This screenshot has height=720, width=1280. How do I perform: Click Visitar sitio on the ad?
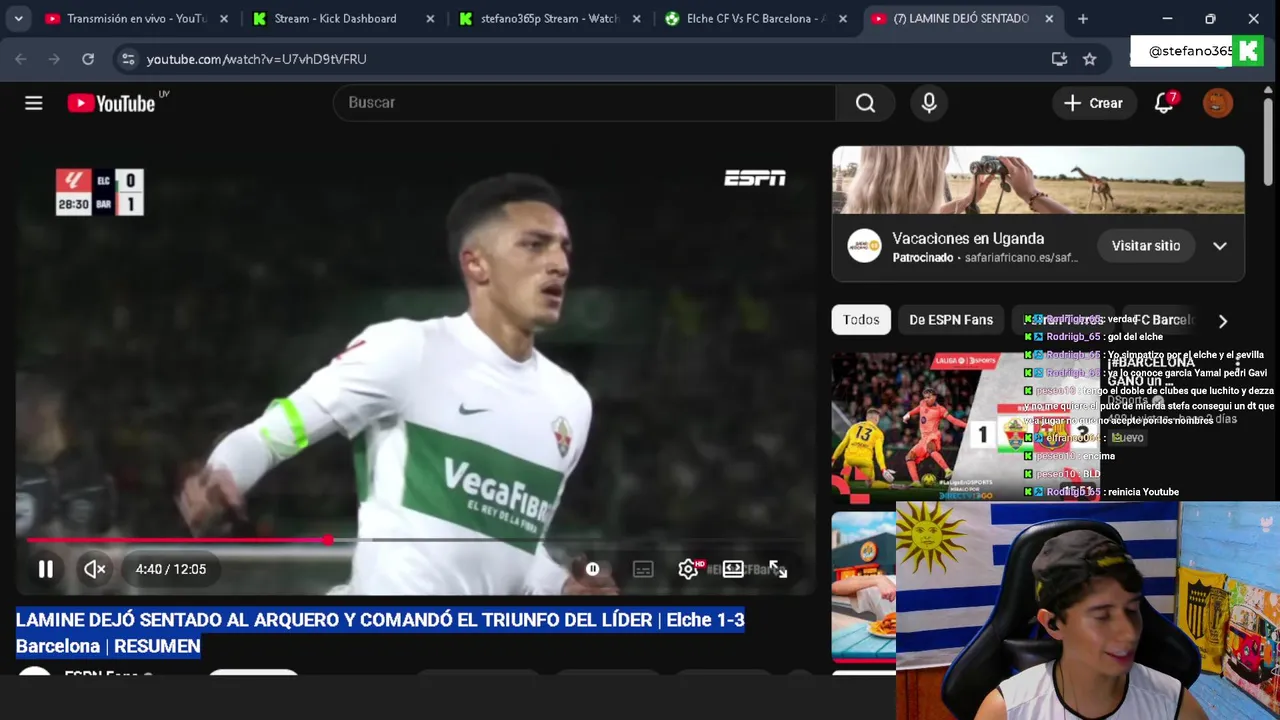pos(1146,246)
